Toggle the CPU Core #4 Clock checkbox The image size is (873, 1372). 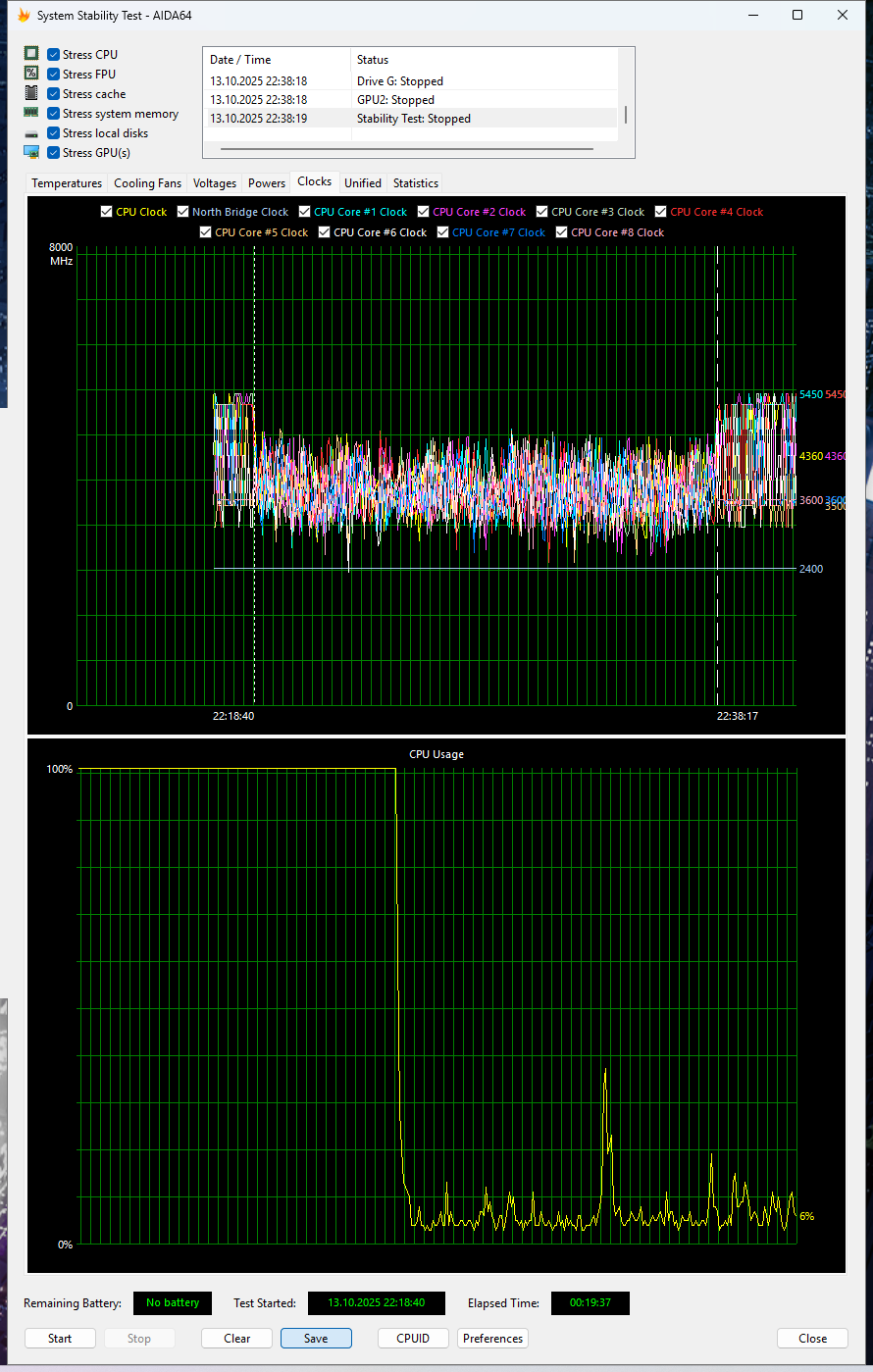pyautogui.click(x=663, y=211)
